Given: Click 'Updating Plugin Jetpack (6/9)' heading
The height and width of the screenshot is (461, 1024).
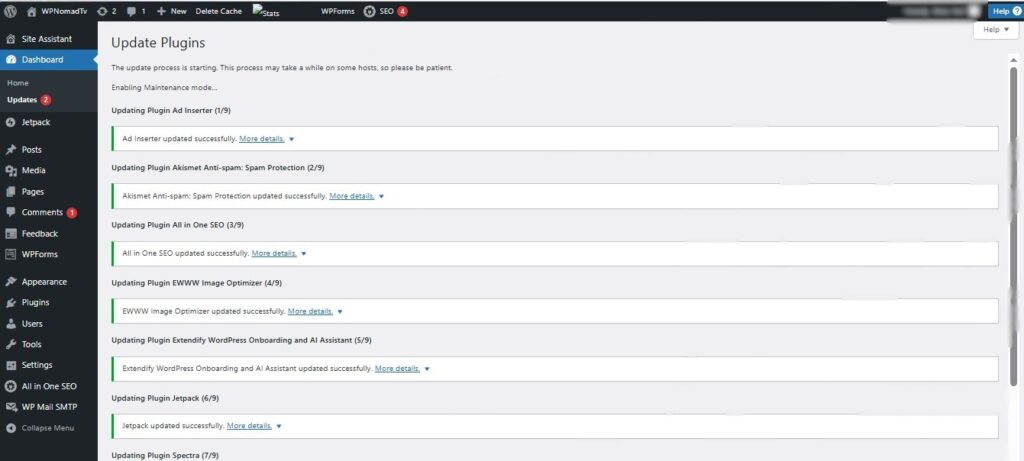Looking at the screenshot, I should coord(165,398).
